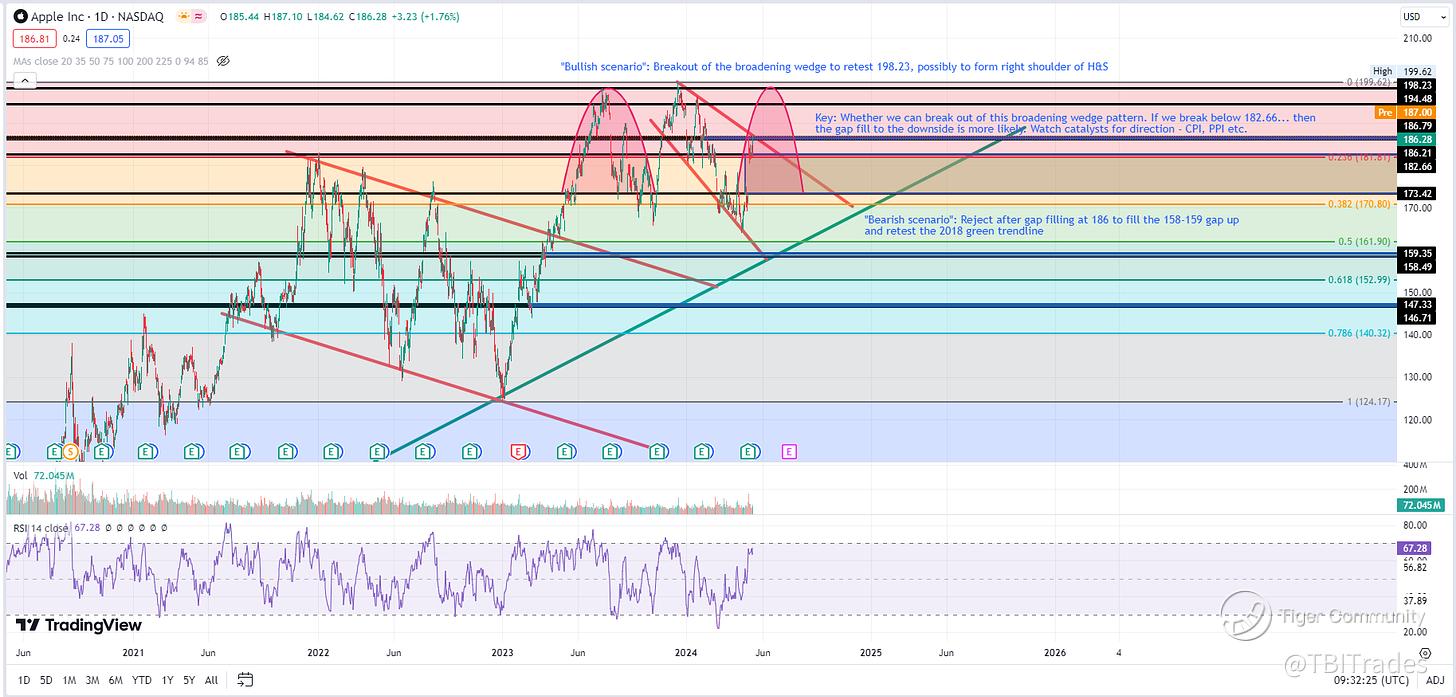Click the 'Key: Whether we can break out' annotation
This screenshot has height=697, width=1456.
click(x=1066, y=123)
